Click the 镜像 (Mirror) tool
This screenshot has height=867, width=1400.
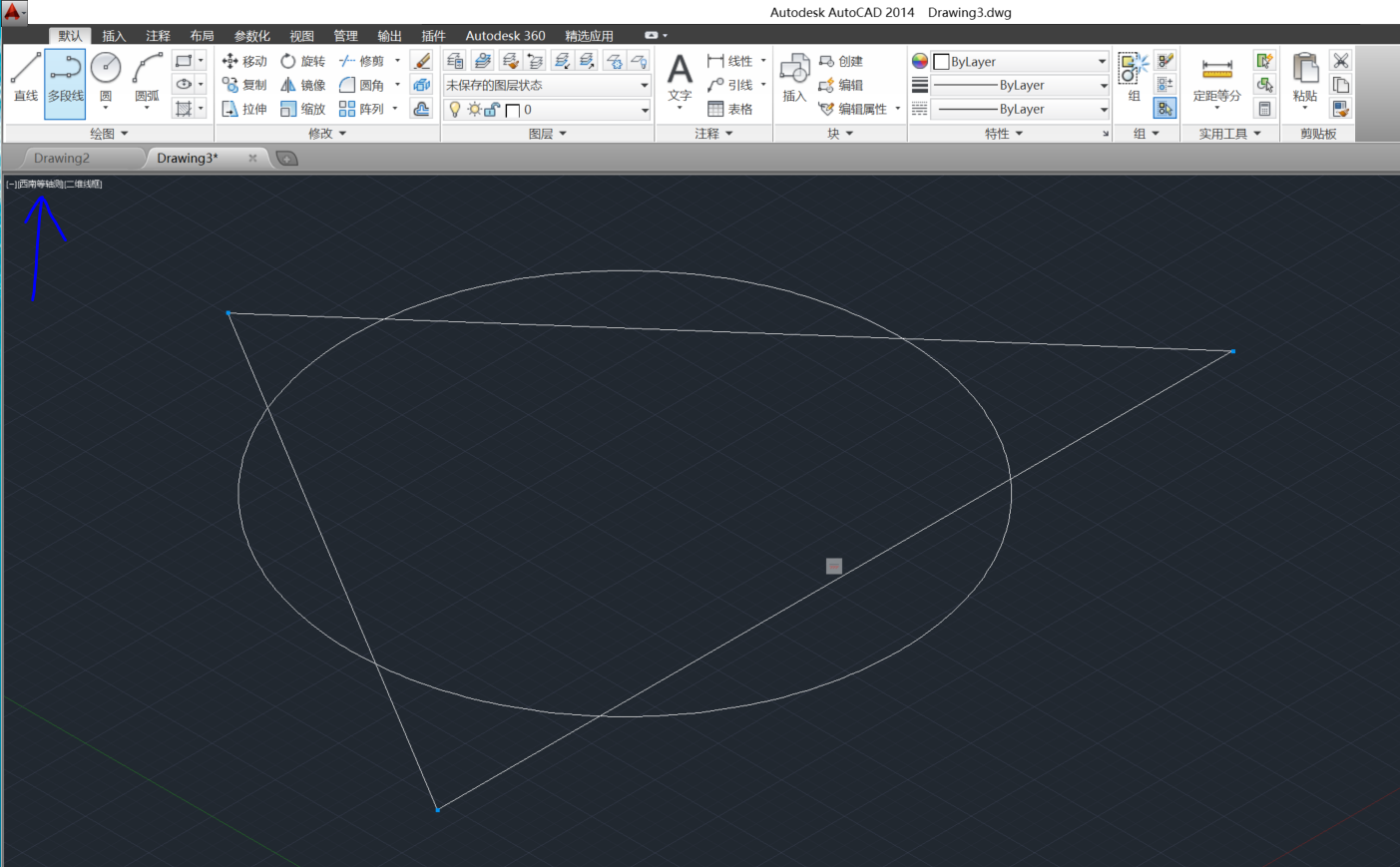(x=302, y=85)
